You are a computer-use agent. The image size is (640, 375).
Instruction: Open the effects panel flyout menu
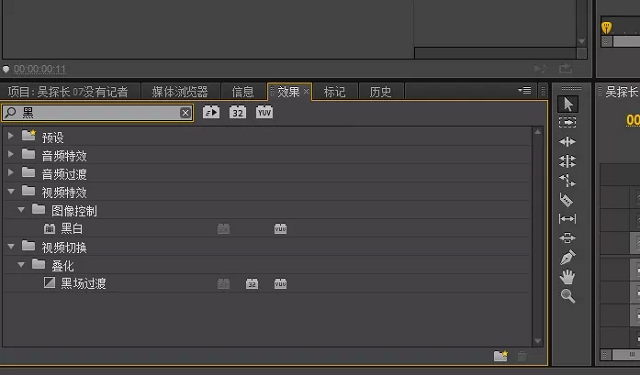point(524,90)
